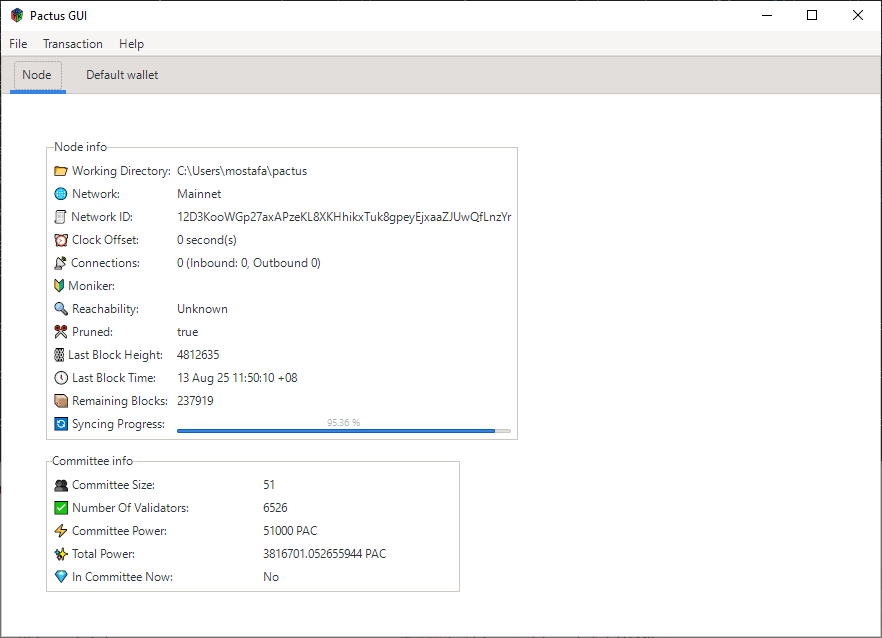882x638 pixels.
Task: Click the 'Syncing Progress:' label
Action: coord(118,424)
